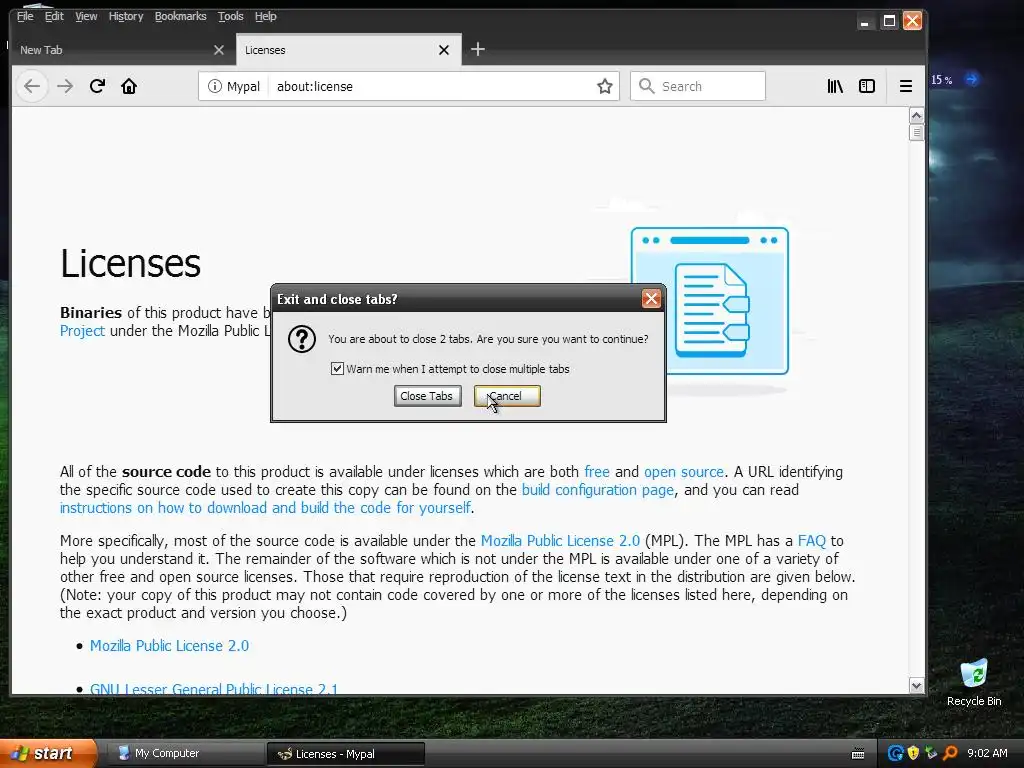Open the on-screen keyboard taskbar icon
The height and width of the screenshot is (768, 1024).
(858, 754)
